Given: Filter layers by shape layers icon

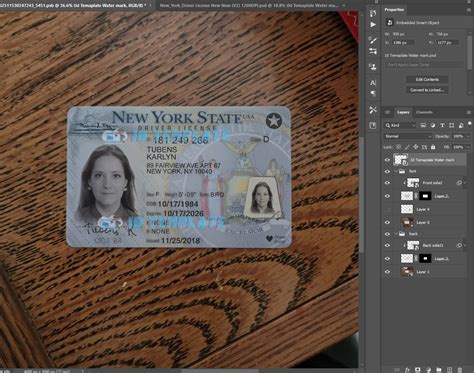Looking at the screenshot, I should click(x=451, y=125).
